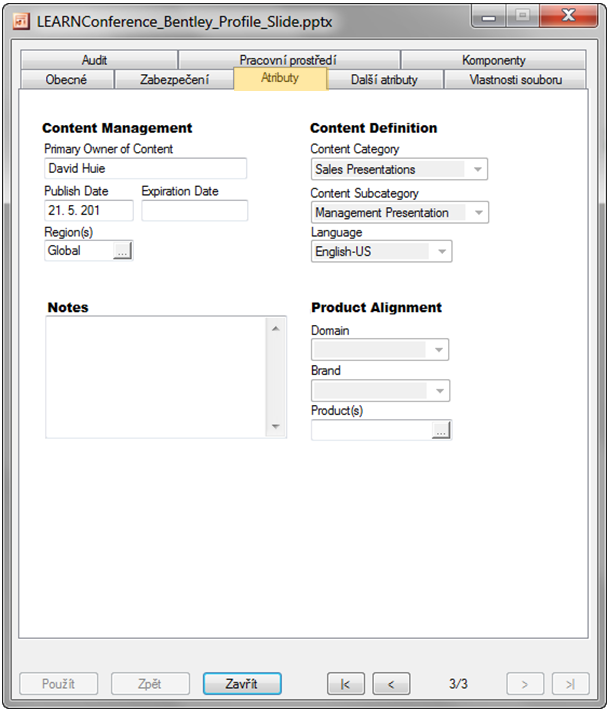
Task: Switch to the Obecné tab
Action: 66,80
